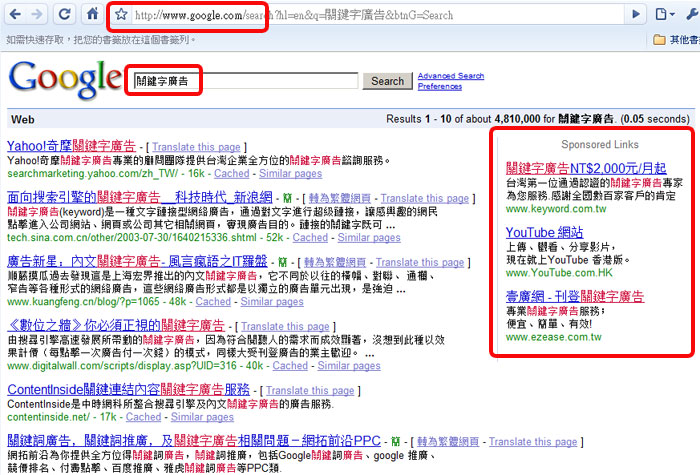700x475 pixels.
Task: Translate the Yahoo!奇摩 result page
Action: pyautogui.click(x=196, y=147)
